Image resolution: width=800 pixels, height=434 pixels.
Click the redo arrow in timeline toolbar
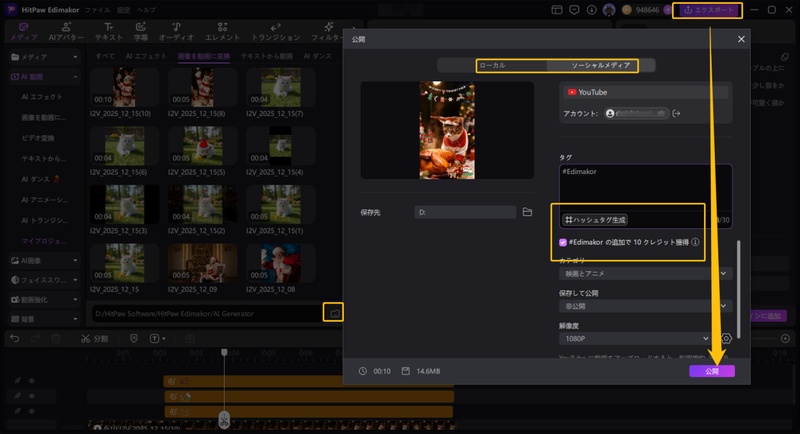tap(35, 339)
